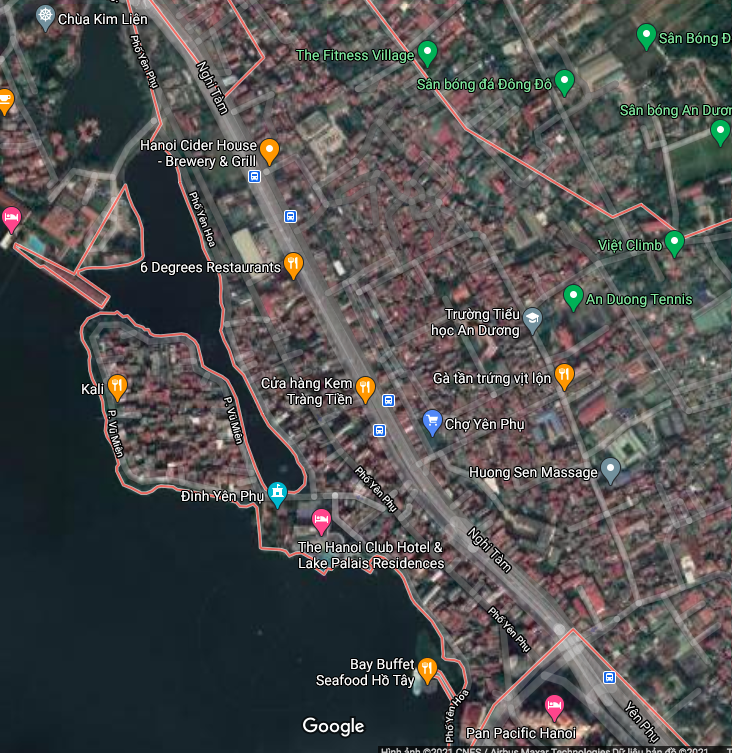Select the Chợ Yên Phụ shopping cart marker

[432, 423]
